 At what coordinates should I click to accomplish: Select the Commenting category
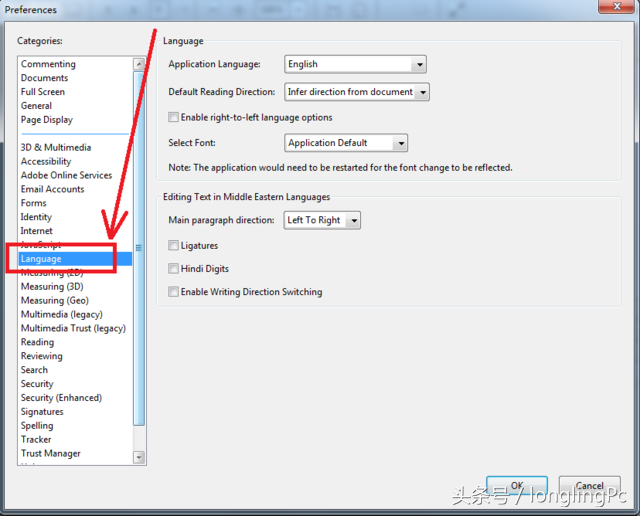pyautogui.click(x=48, y=64)
